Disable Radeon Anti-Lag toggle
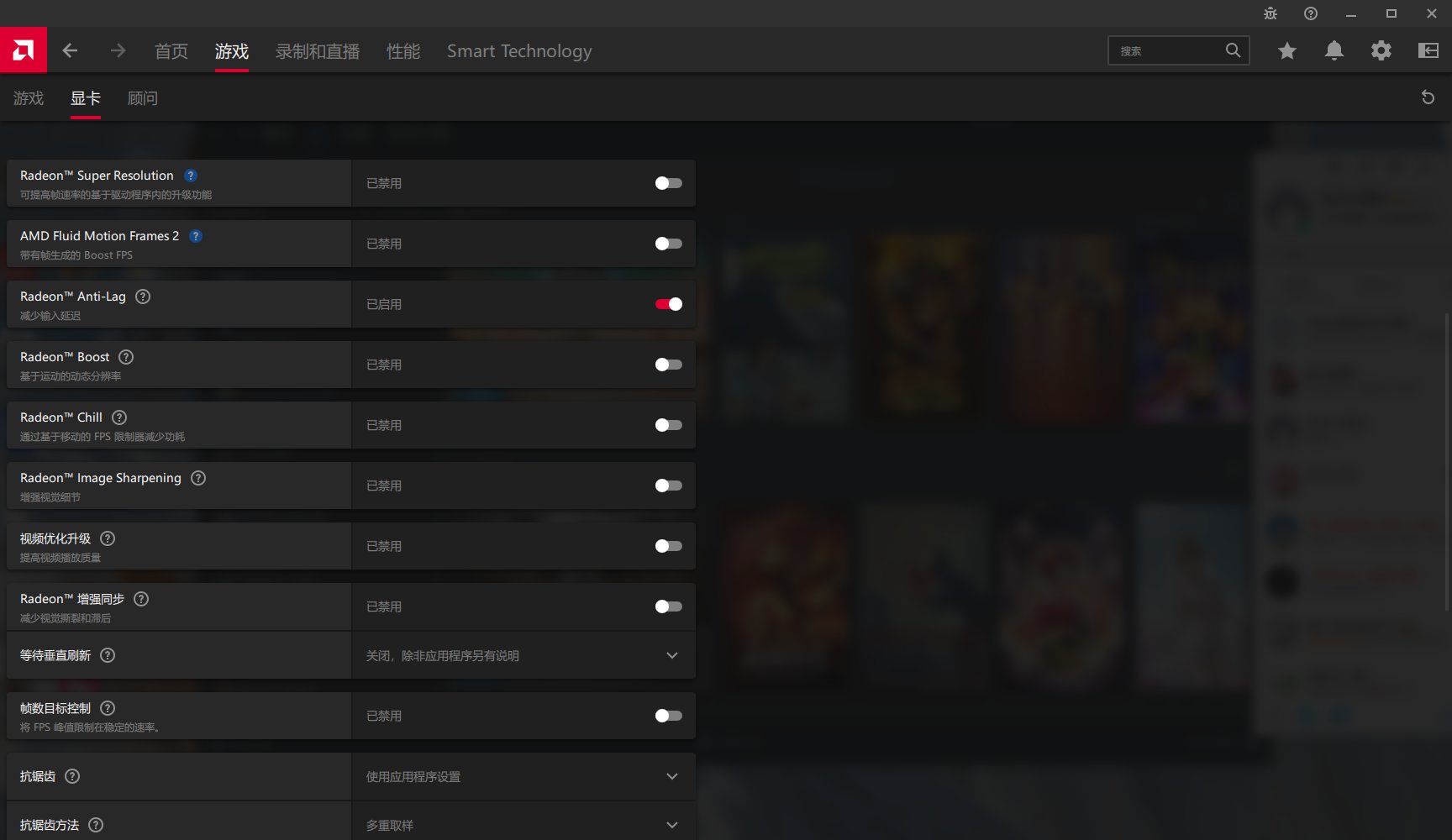The height and width of the screenshot is (840, 1452). (x=668, y=304)
